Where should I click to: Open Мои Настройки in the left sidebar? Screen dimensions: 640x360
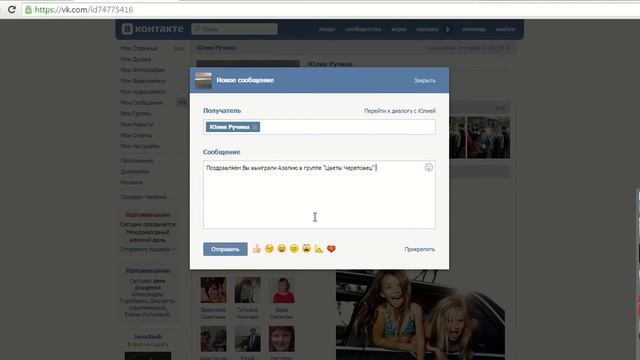click(x=140, y=146)
